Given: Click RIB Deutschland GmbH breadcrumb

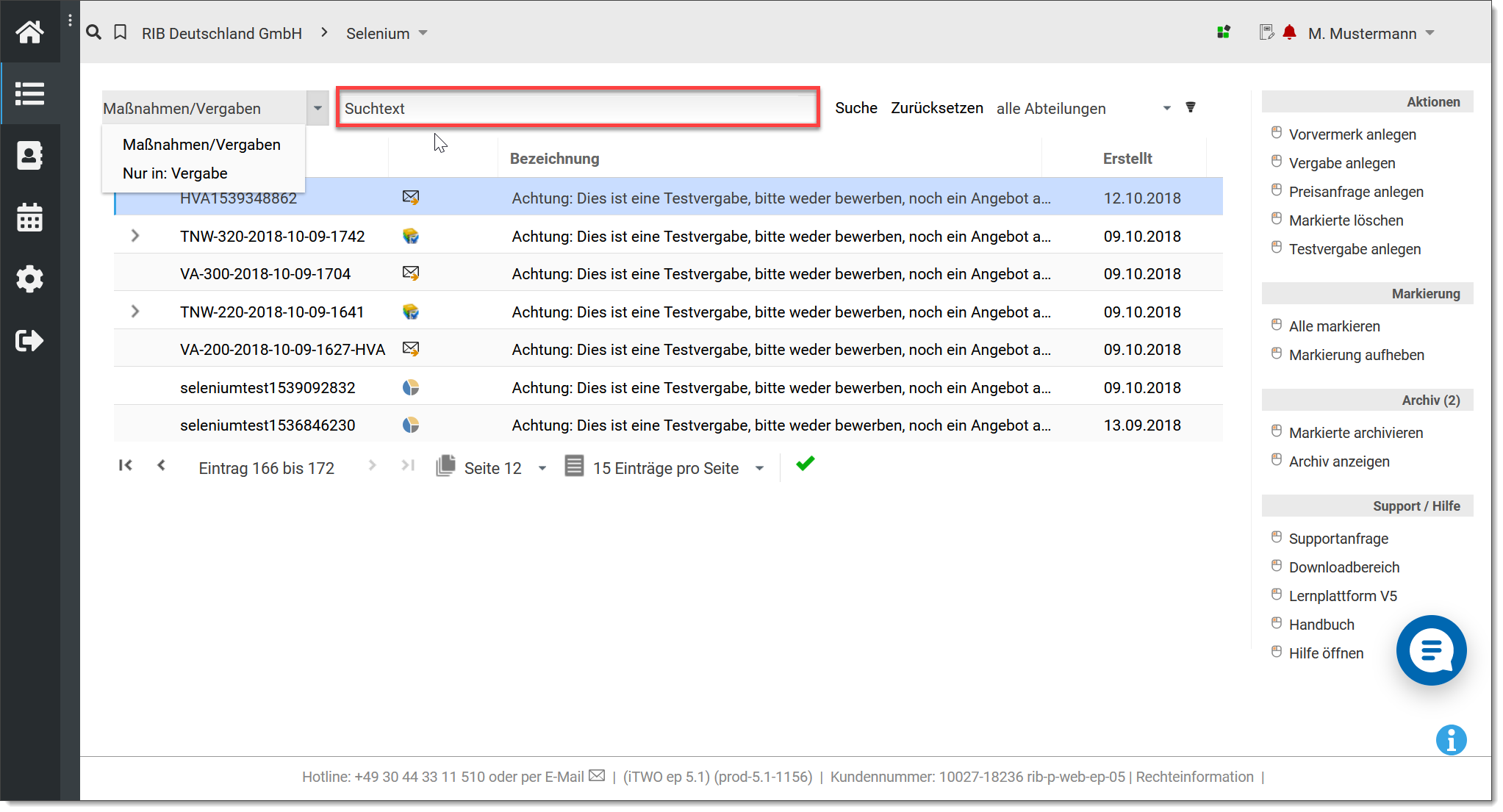Looking at the screenshot, I should (222, 33).
